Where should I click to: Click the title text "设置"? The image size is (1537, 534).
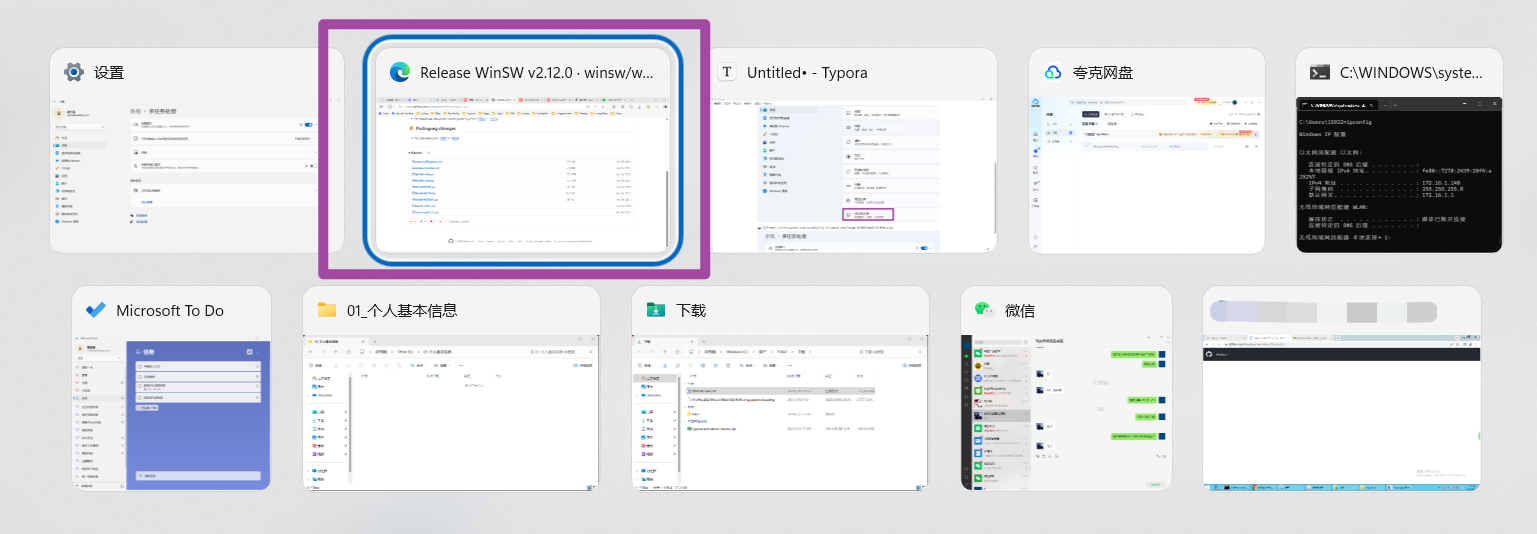[x=109, y=72]
